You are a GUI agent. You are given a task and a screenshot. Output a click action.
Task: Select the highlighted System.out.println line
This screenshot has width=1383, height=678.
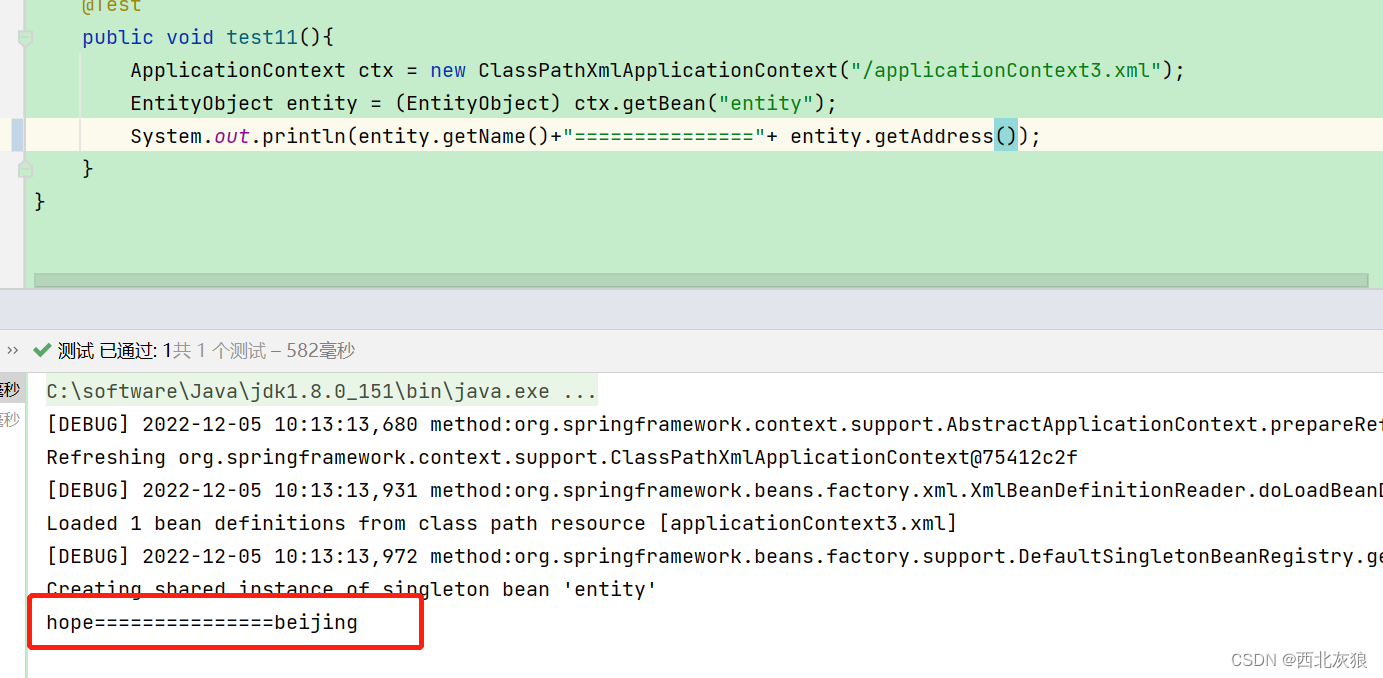[x=580, y=135]
